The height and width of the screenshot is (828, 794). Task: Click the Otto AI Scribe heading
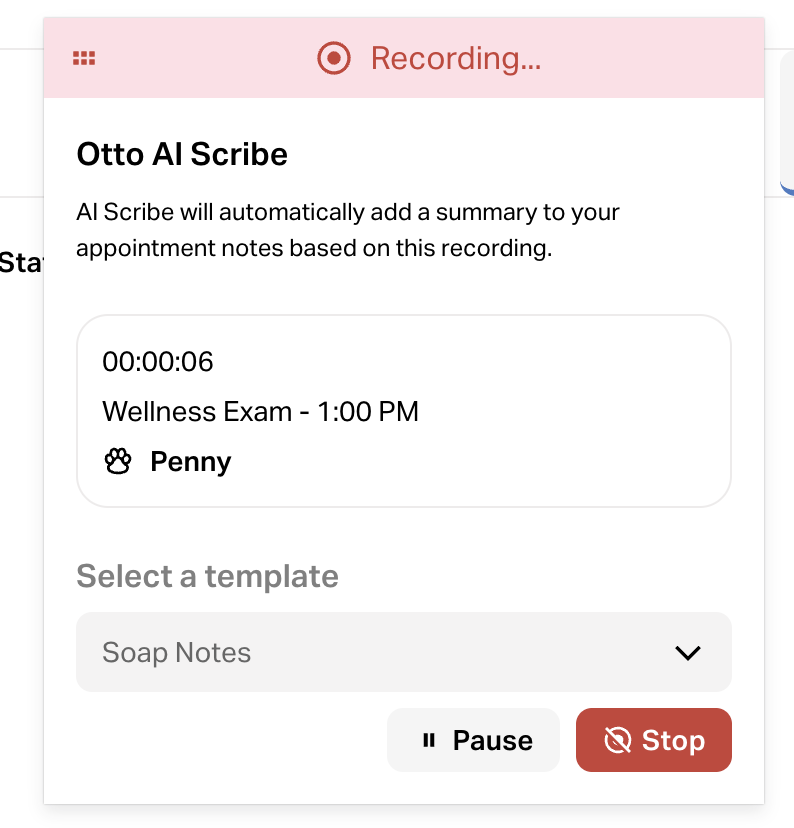tap(182, 154)
